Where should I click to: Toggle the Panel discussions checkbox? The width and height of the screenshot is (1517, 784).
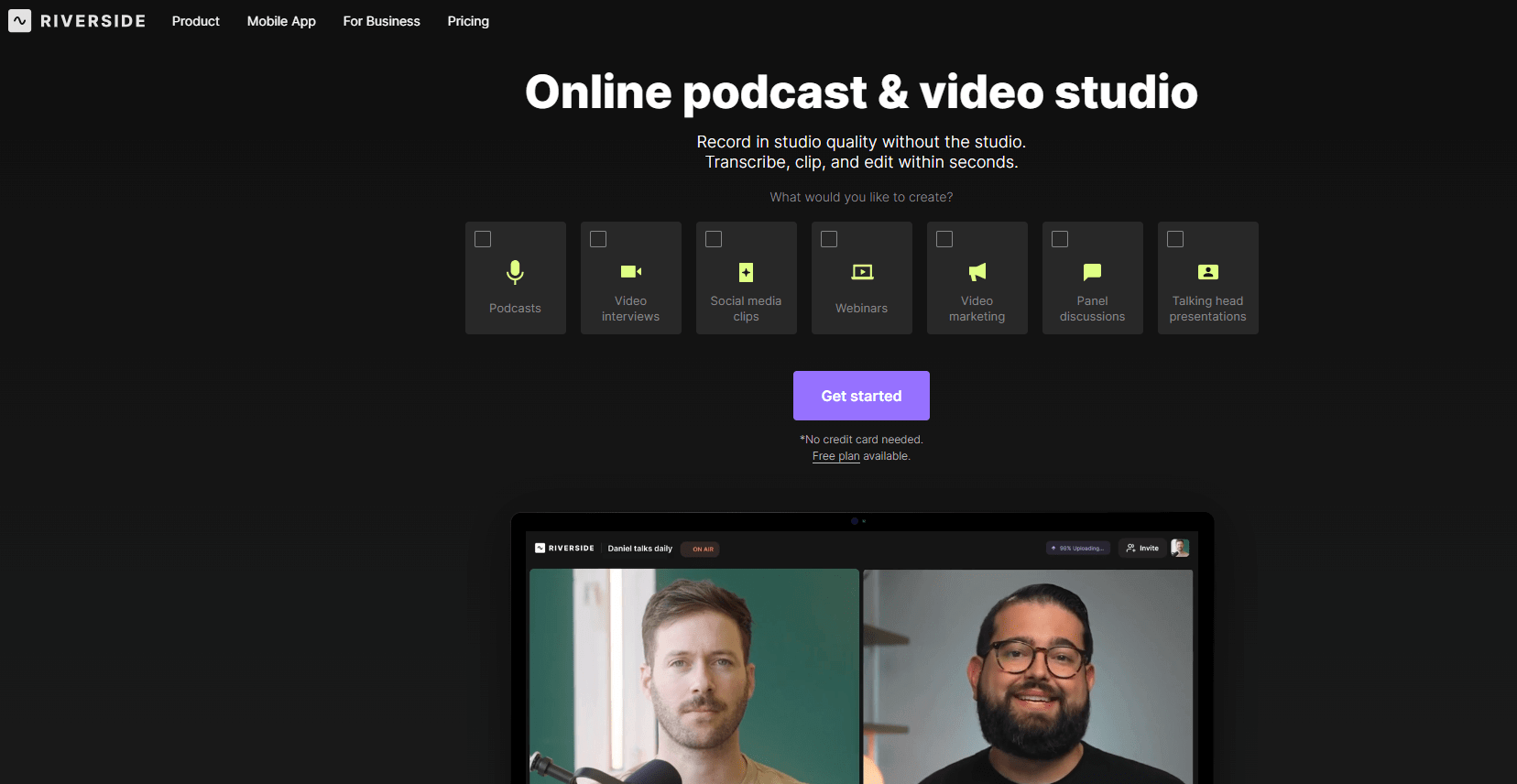point(1060,239)
